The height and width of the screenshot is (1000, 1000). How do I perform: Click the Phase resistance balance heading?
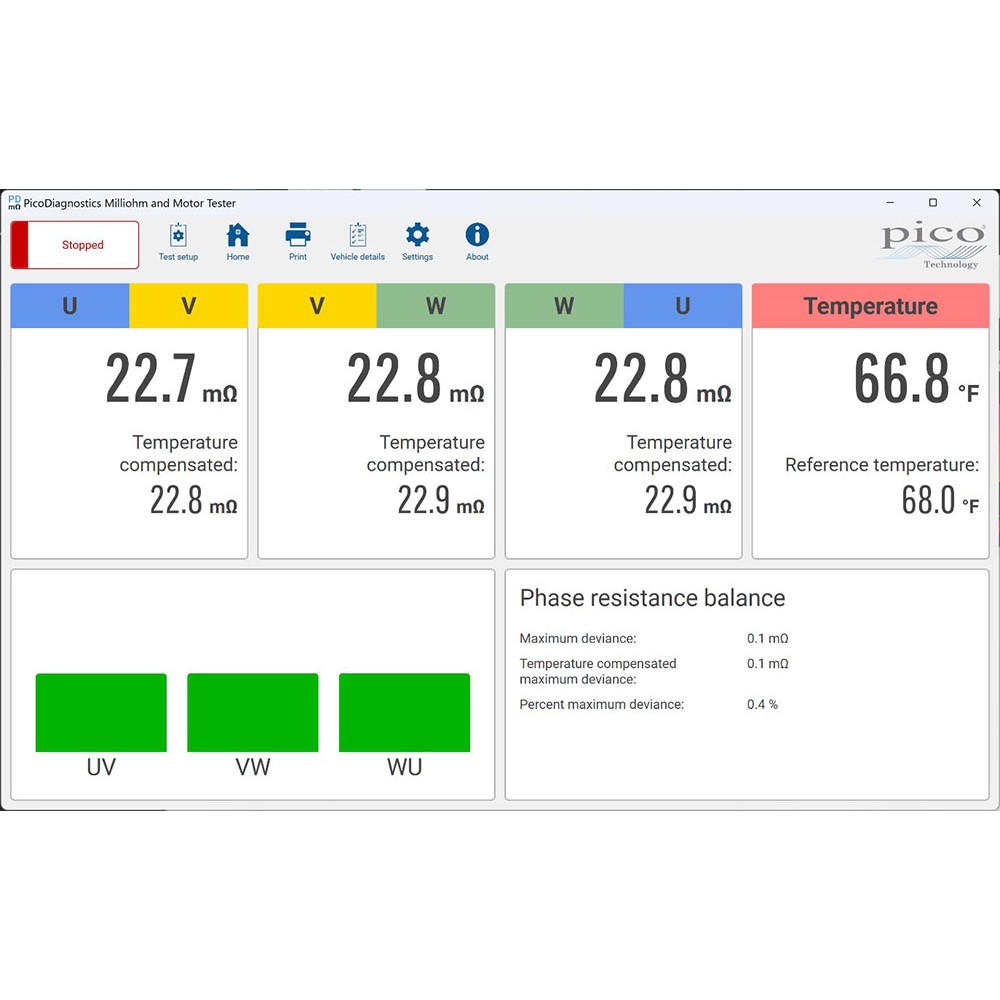click(652, 598)
